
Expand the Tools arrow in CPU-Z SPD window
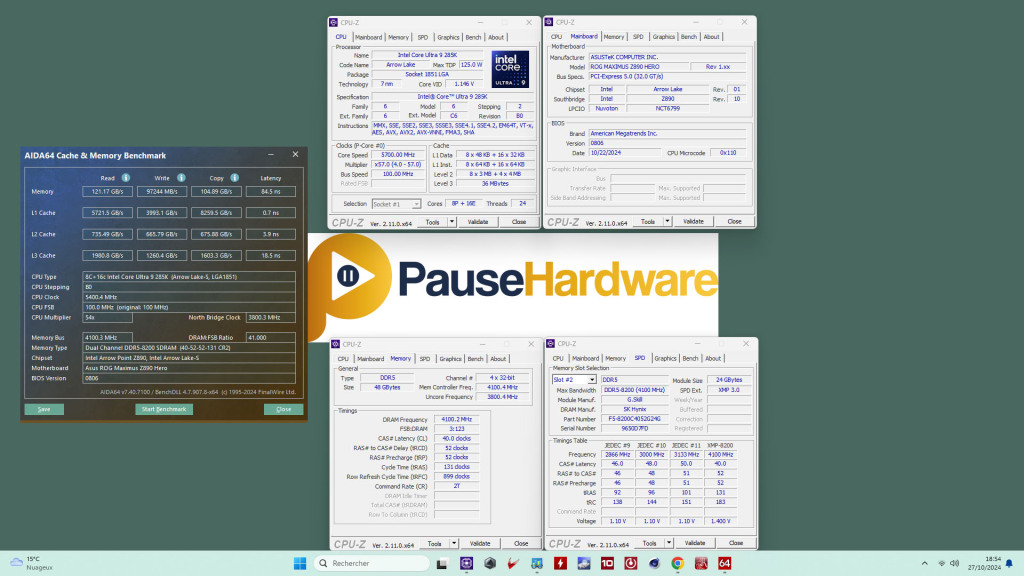[668, 543]
